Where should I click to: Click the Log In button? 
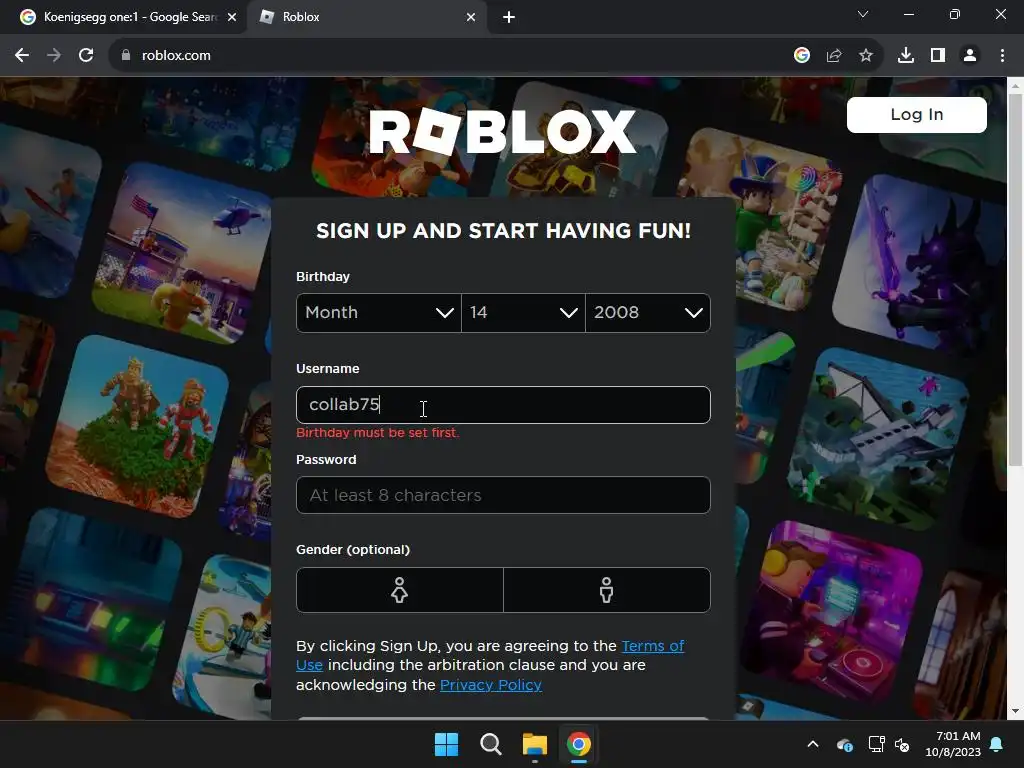(x=916, y=115)
